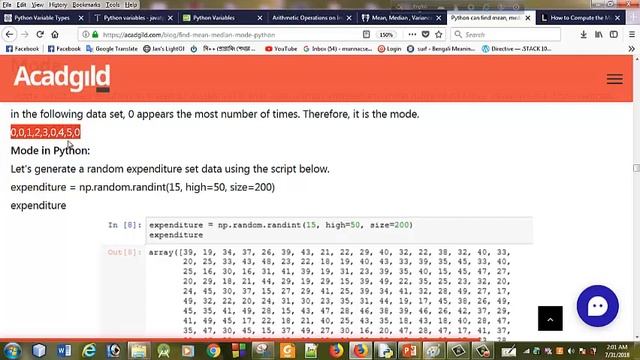This screenshot has height=360, width=640.
Task: Switch to Python Variable Types tab
Action: [x=41, y=18]
